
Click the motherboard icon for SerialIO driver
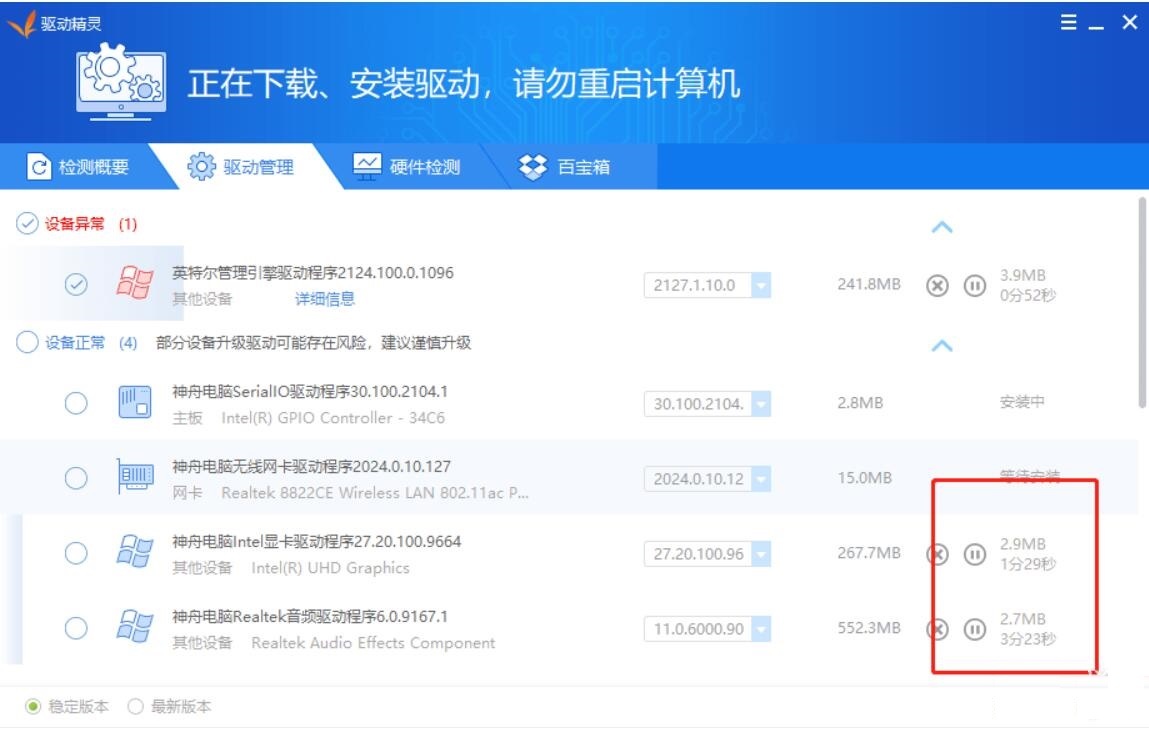[x=135, y=402]
